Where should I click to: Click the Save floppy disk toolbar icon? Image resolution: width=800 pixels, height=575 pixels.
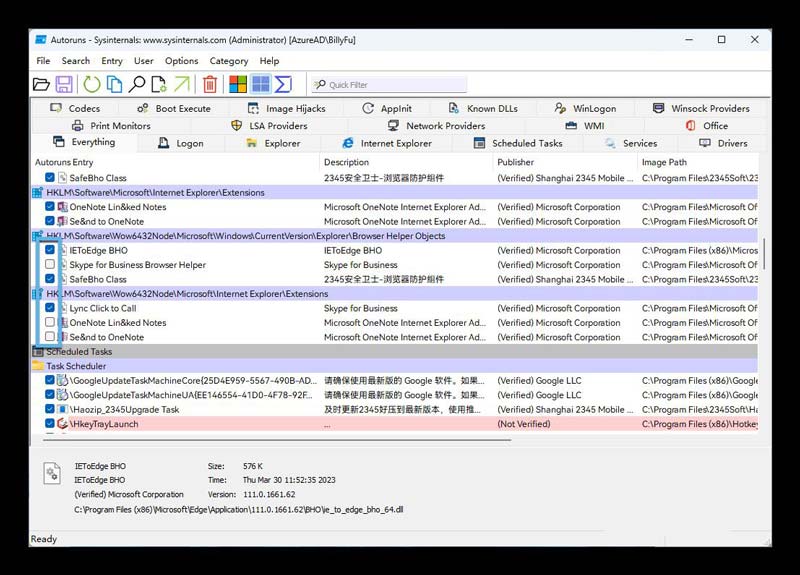point(64,84)
